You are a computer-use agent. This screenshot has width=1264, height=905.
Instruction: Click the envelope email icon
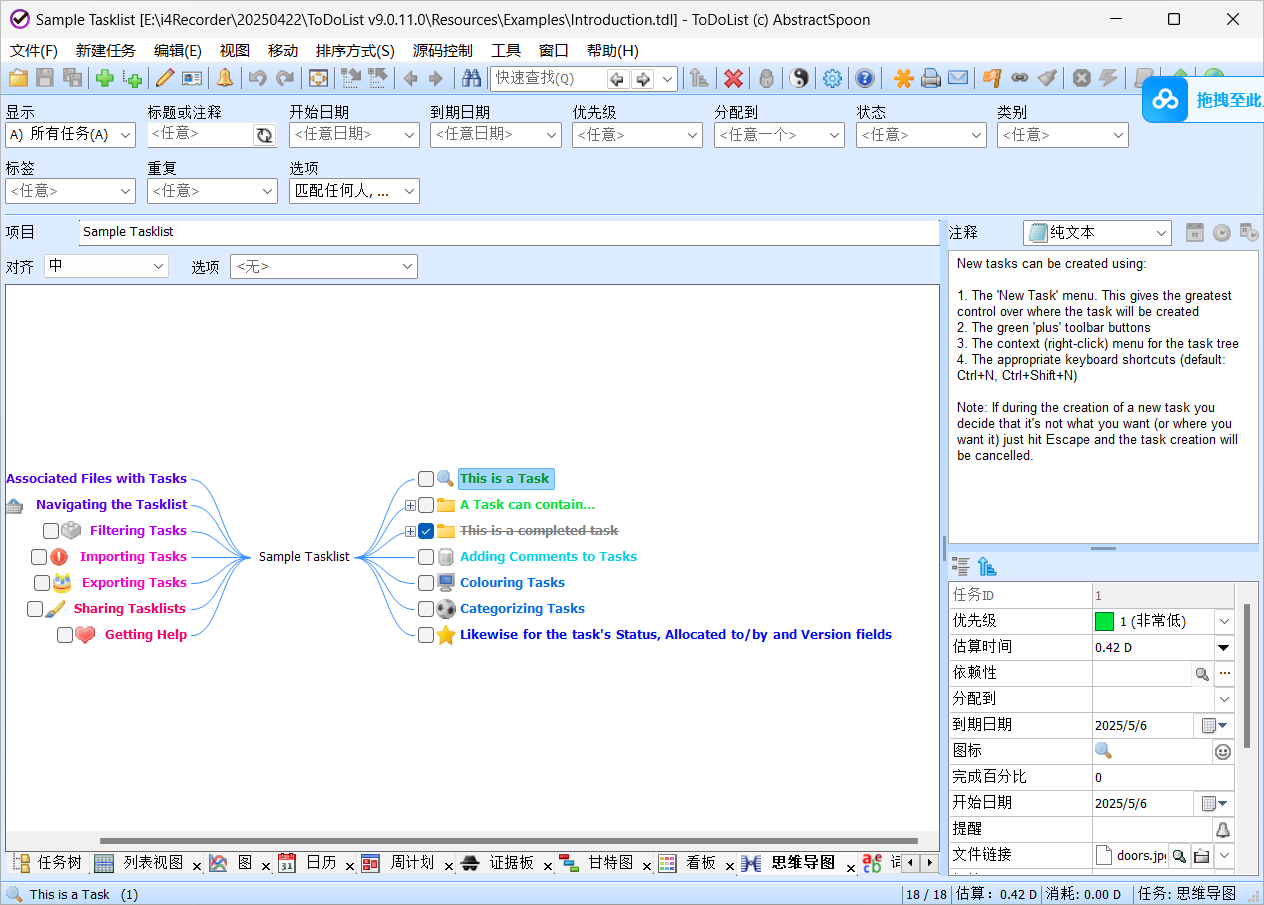(x=958, y=78)
